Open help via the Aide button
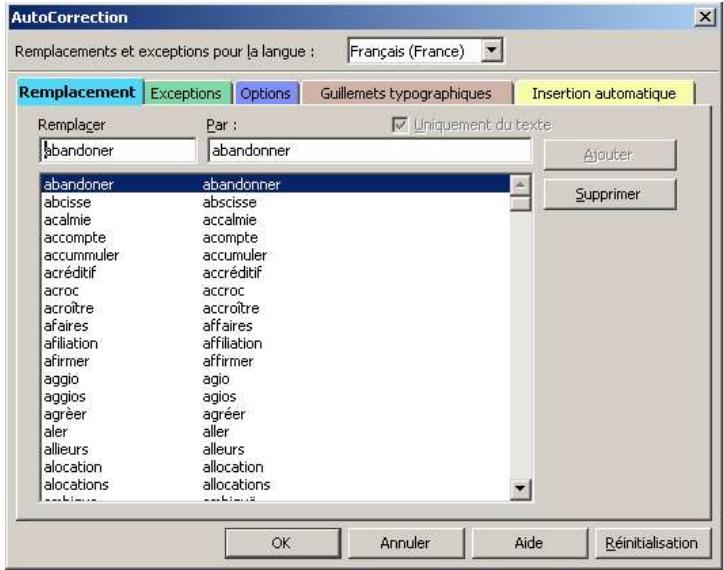723x570 pixels. coord(529,543)
